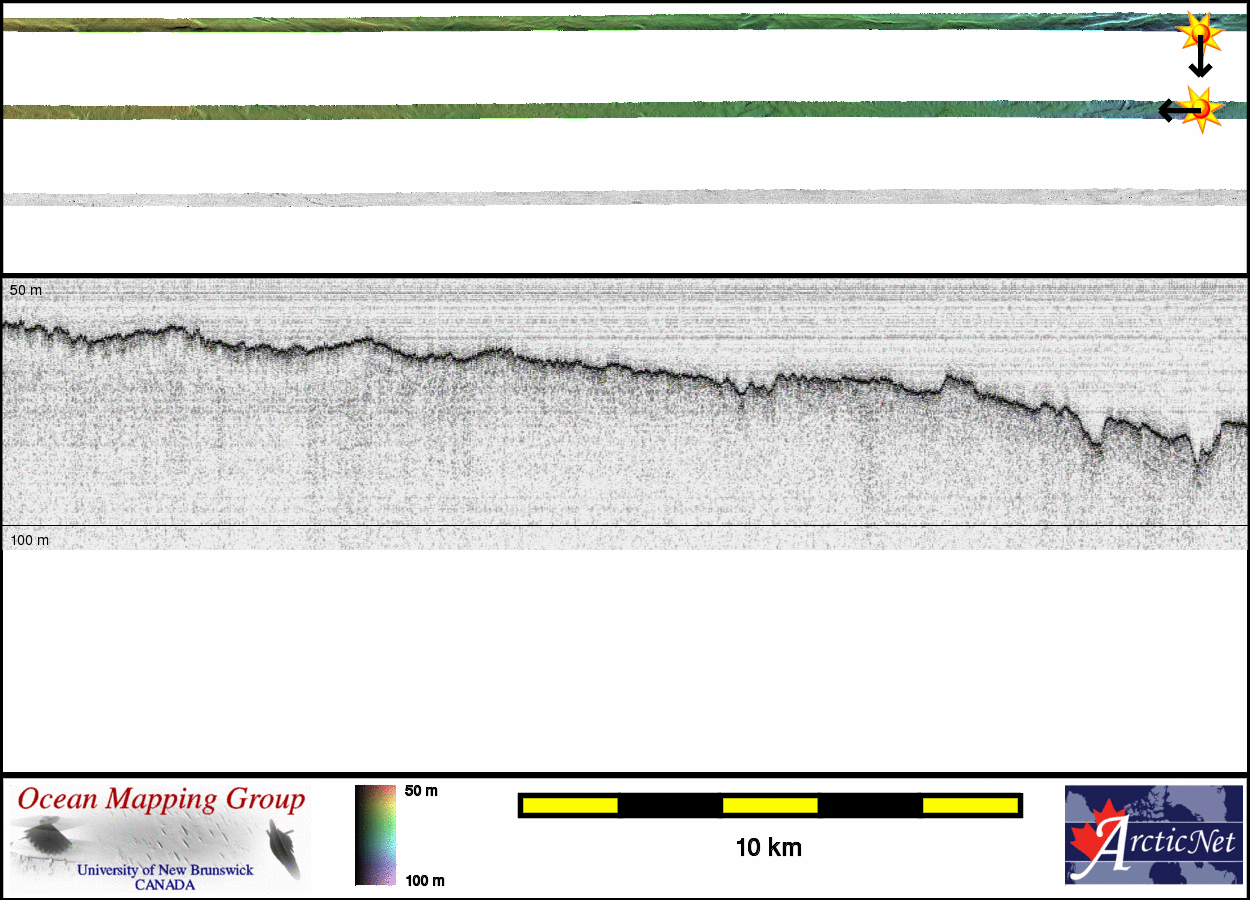Click the 100 m color legend label
Viewport: 1250px width, 900px height.
click(x=424, y=881)
